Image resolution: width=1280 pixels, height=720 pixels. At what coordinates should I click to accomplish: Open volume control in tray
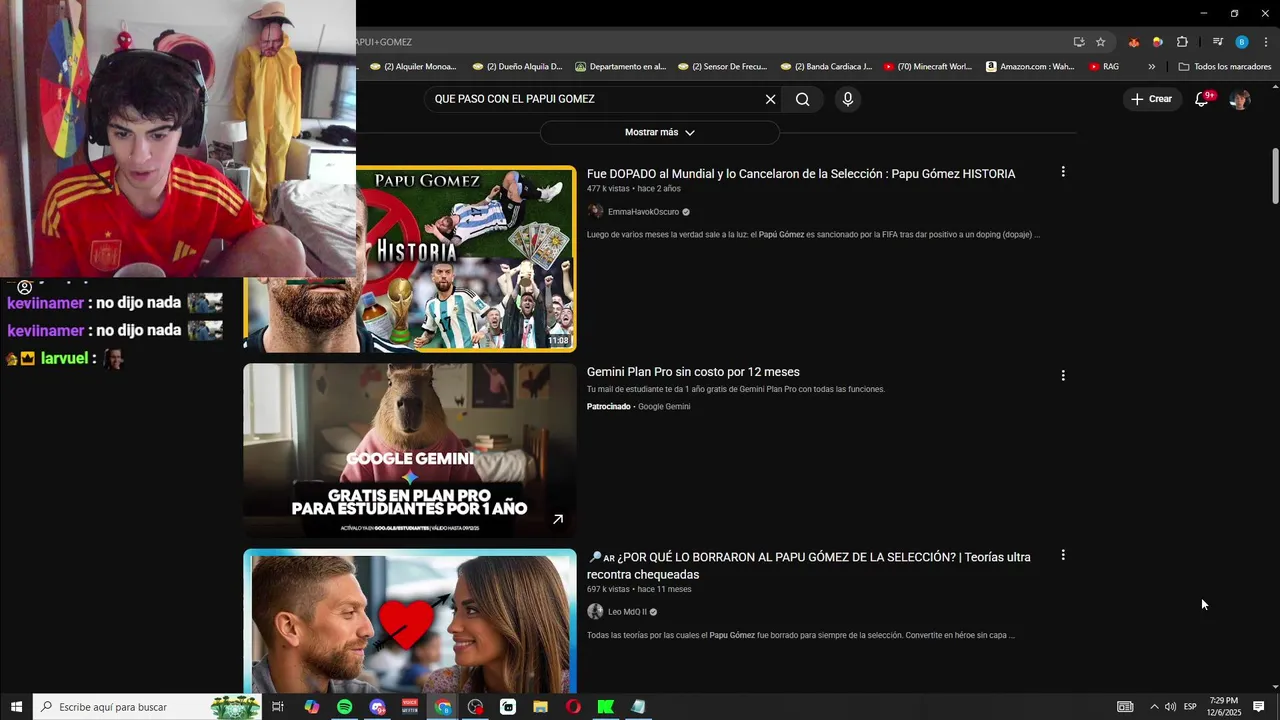click(1170, 707)
